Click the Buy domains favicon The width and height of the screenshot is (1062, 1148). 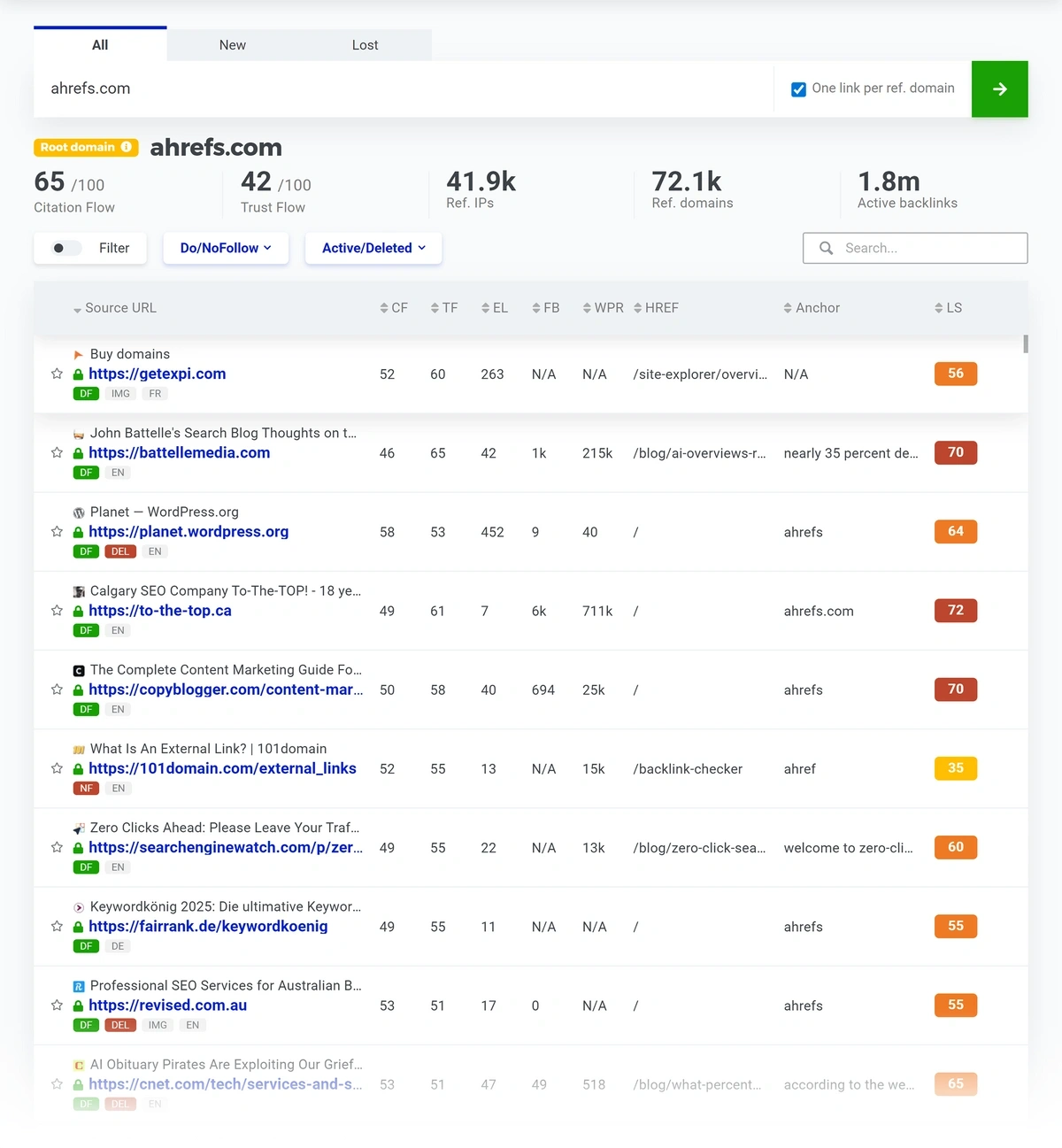click(79, 354)
